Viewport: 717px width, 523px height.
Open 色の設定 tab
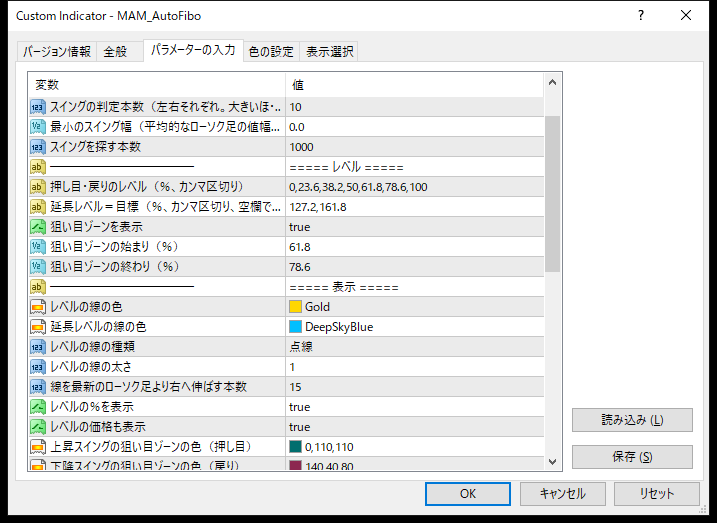[x=271, y=52]
